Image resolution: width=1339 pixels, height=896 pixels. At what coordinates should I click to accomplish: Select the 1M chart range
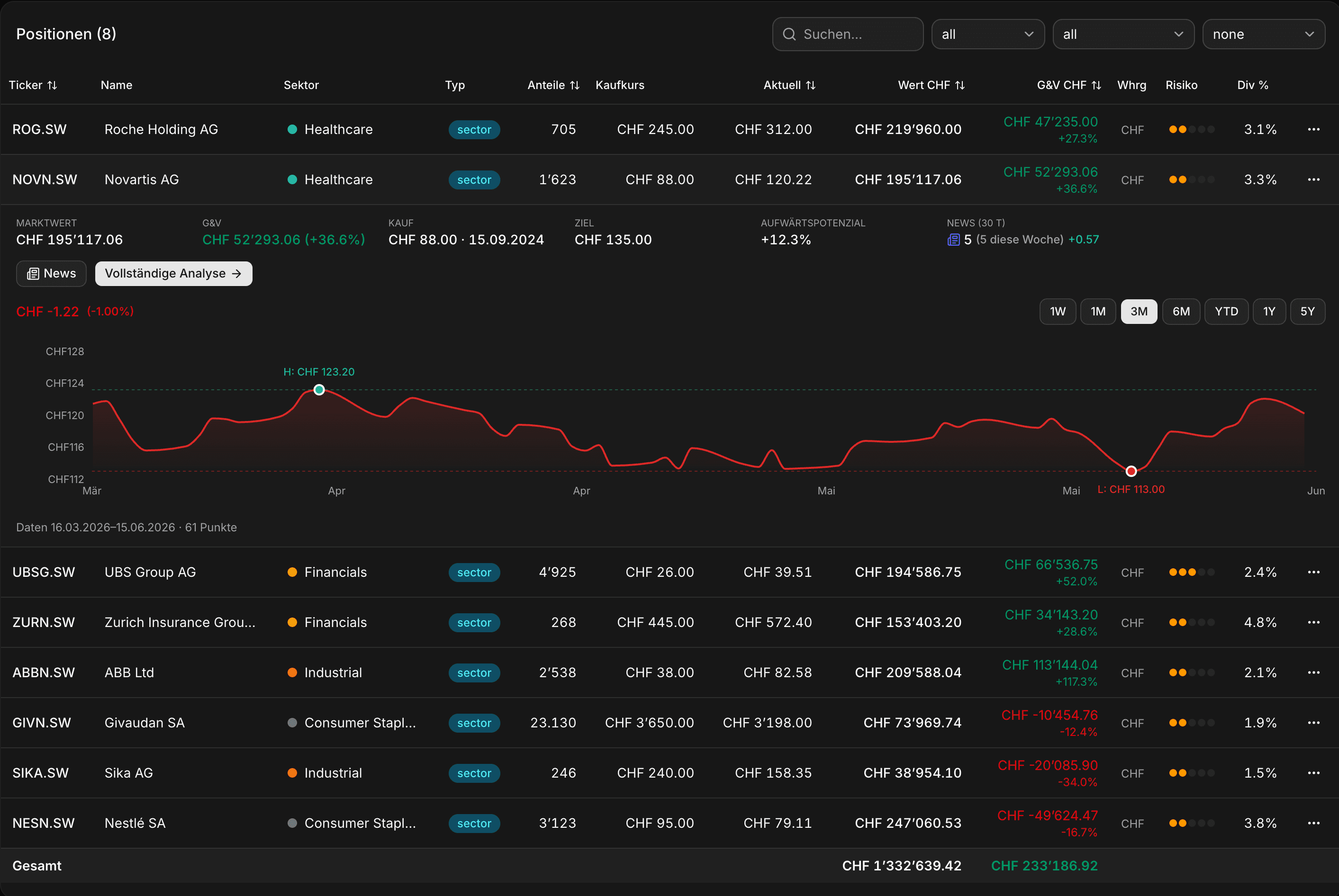[1098, 312]
